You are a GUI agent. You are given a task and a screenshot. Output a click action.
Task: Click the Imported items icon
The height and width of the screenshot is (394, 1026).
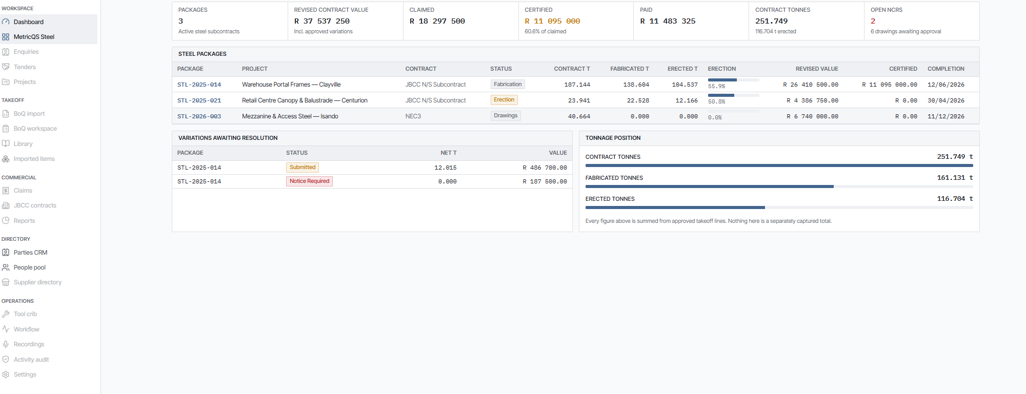pyautogui.click(x=6, y=158)
